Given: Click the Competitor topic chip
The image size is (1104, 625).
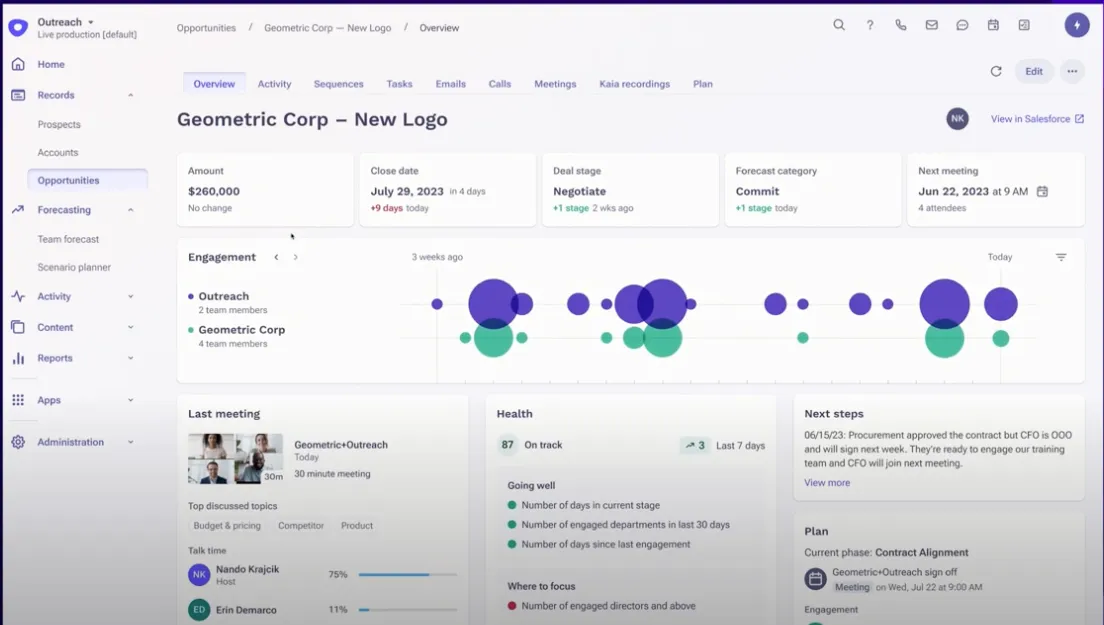Looking at the screenshot, I should tap(301, 526).
